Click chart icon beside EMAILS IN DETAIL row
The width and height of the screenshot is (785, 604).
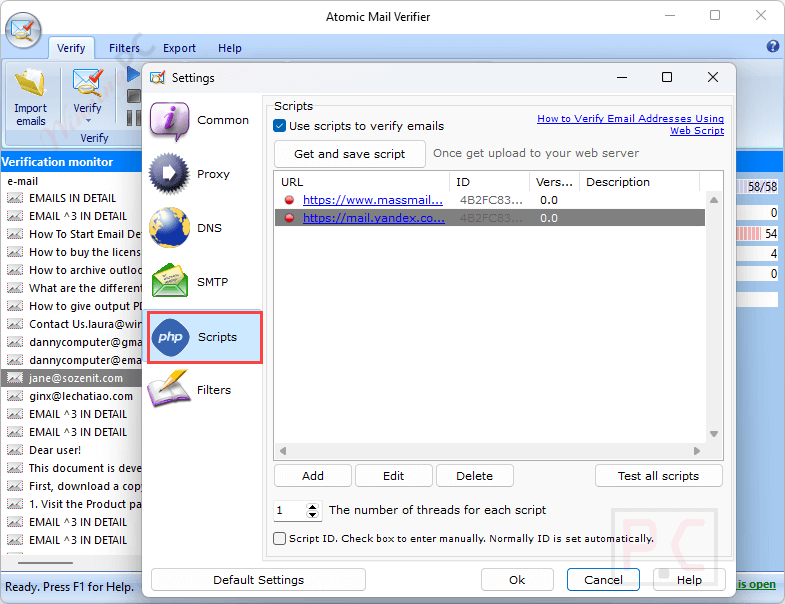[x=15, y=198]
